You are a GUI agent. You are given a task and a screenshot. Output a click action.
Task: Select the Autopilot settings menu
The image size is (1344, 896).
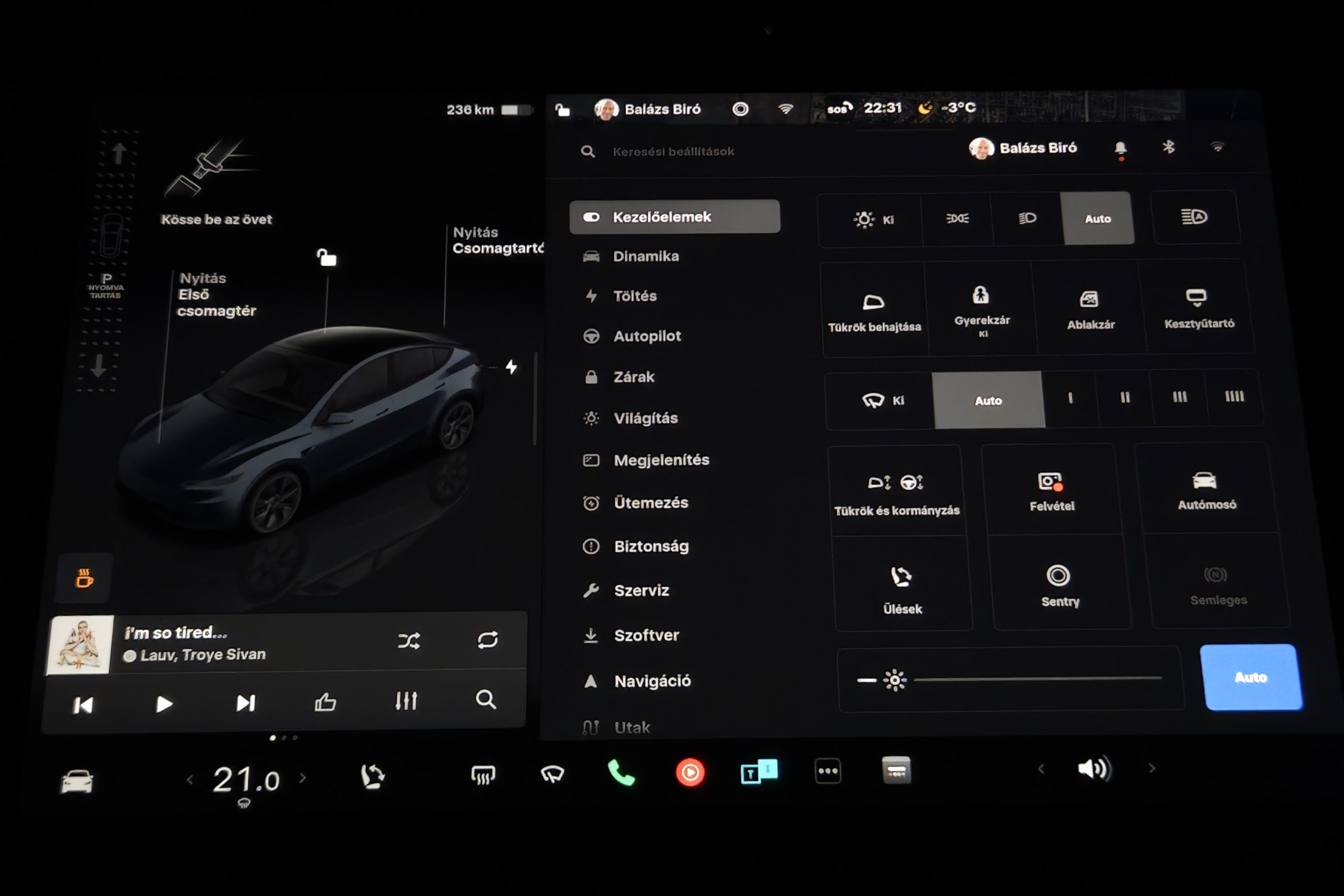pyautogui.click(x=647, y=336)
